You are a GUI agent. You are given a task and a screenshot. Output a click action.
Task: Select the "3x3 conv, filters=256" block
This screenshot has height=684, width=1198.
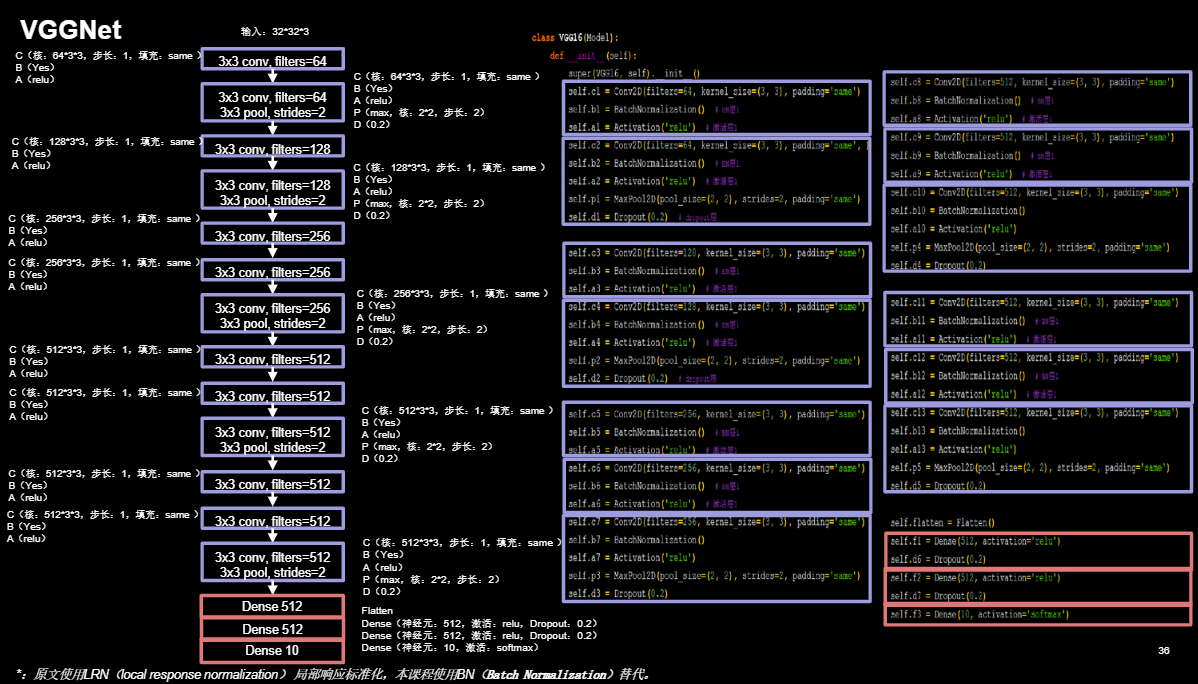(x=272, y=233)
